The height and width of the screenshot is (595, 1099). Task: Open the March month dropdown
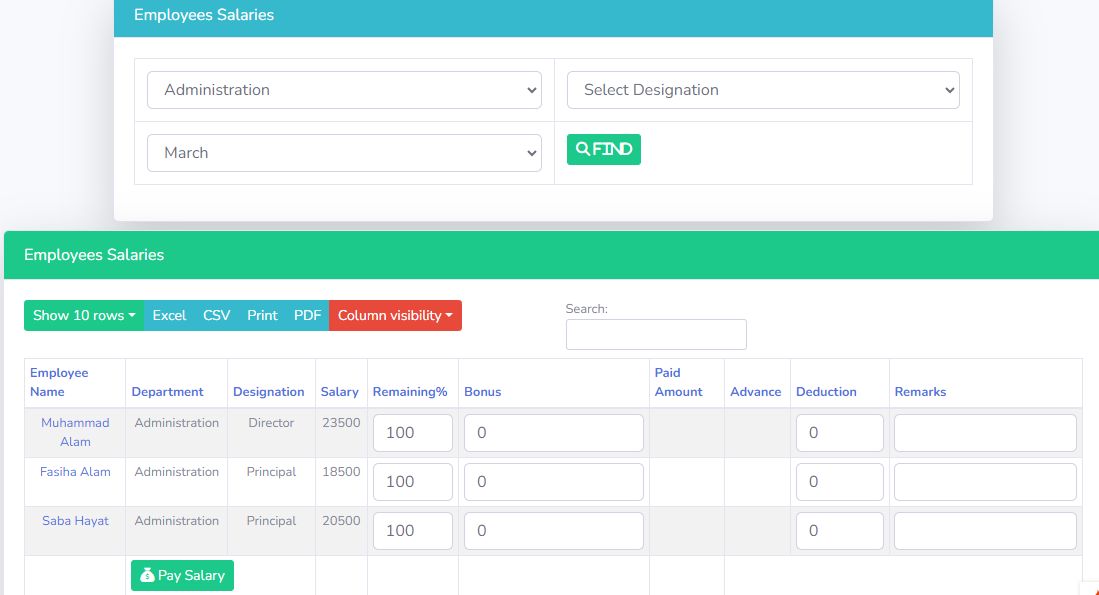pyautogui.click(x=344, y=153)
